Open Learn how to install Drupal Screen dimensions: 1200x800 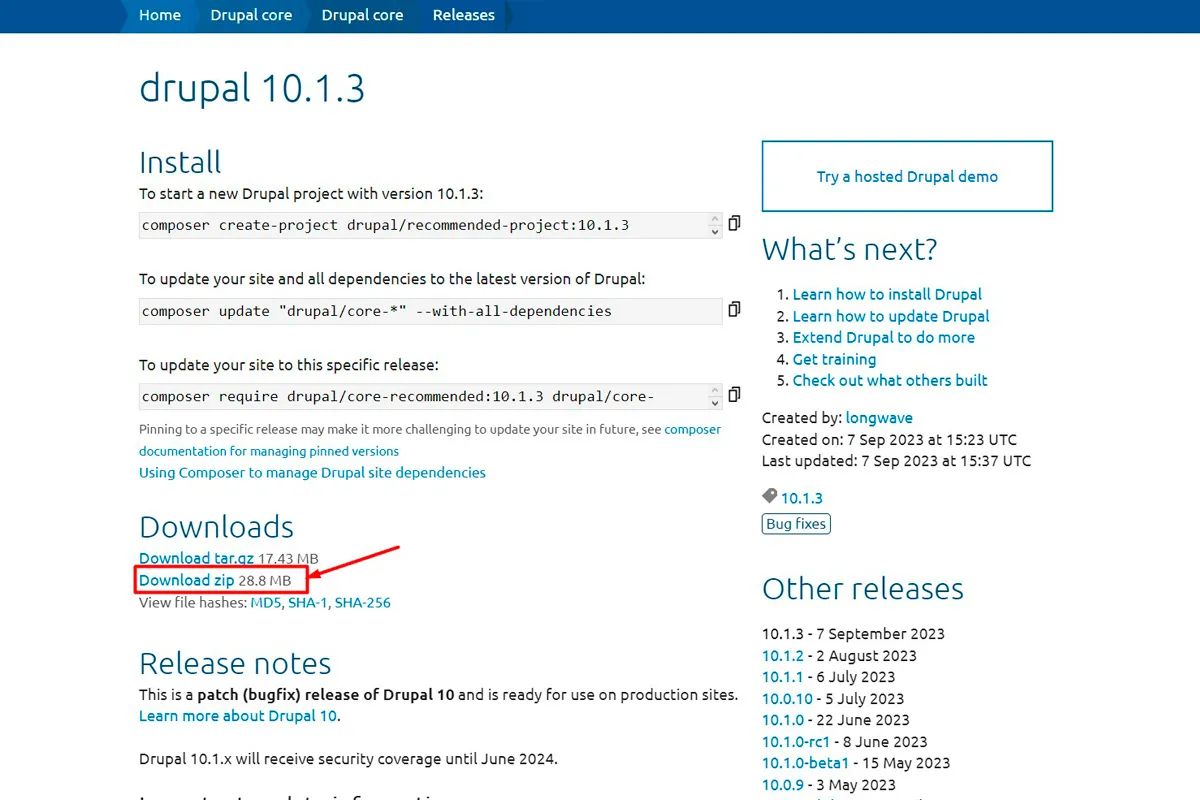(887, 294)
